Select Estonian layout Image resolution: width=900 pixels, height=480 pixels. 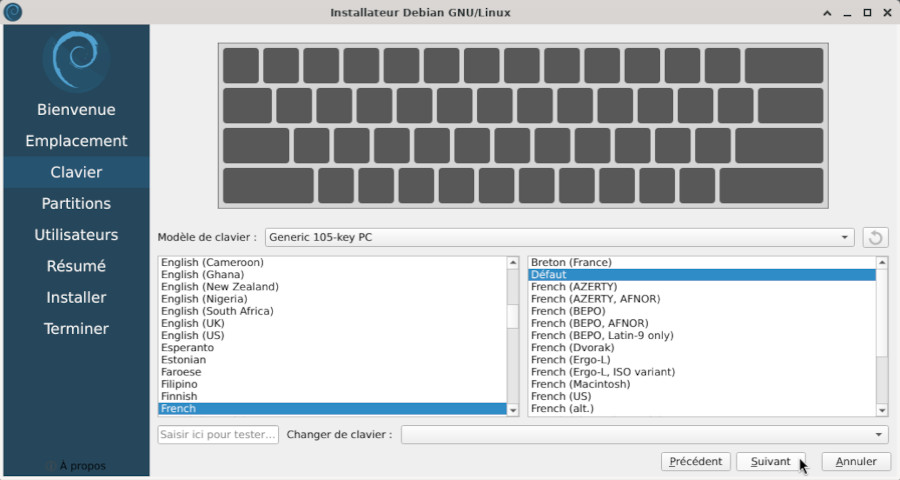(332, 359)
